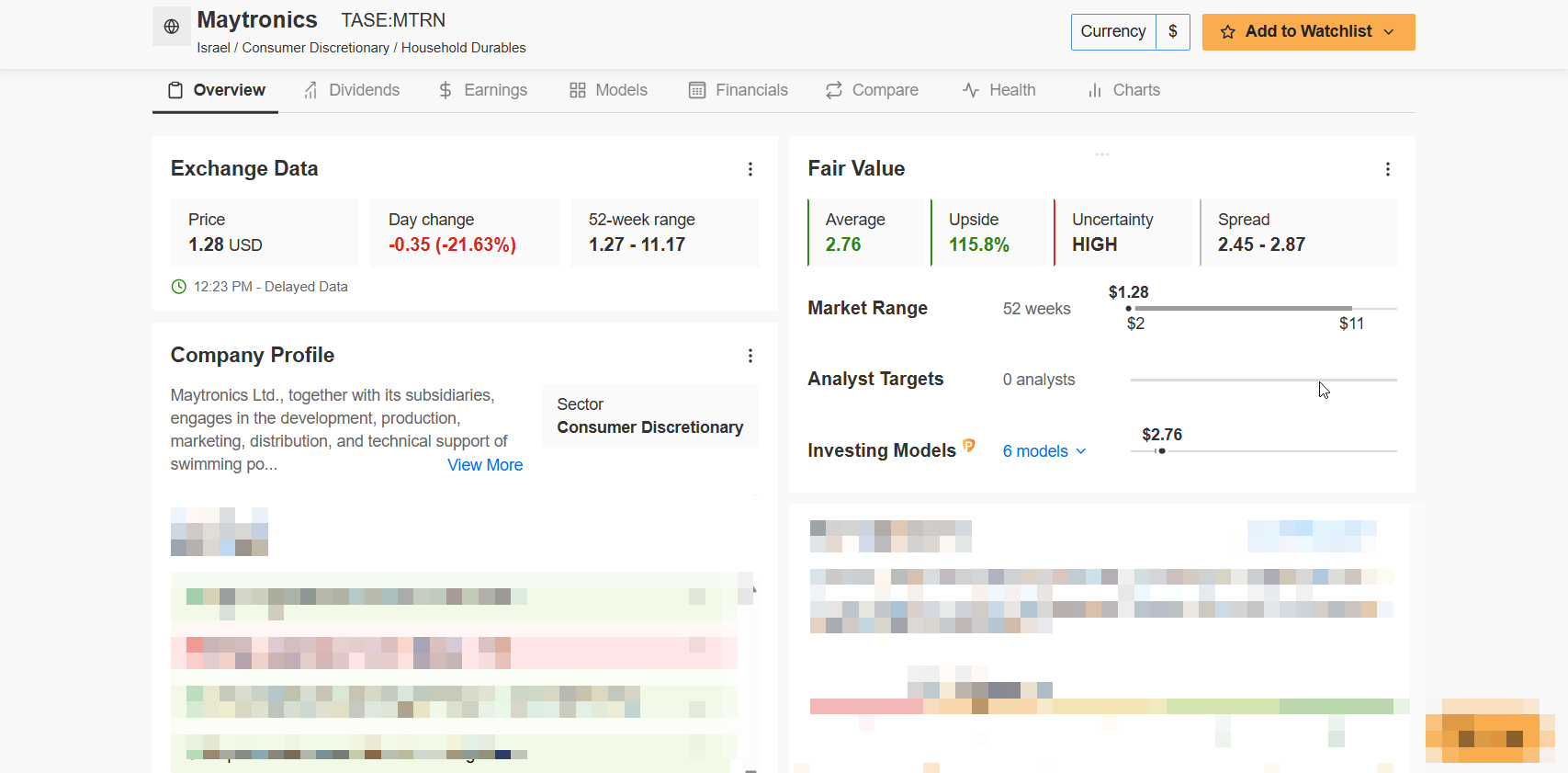The width and height of the screenshot is (1568, 773).
Task: Click the Day change -0.35 card
Action: click(x=465, y=233)
